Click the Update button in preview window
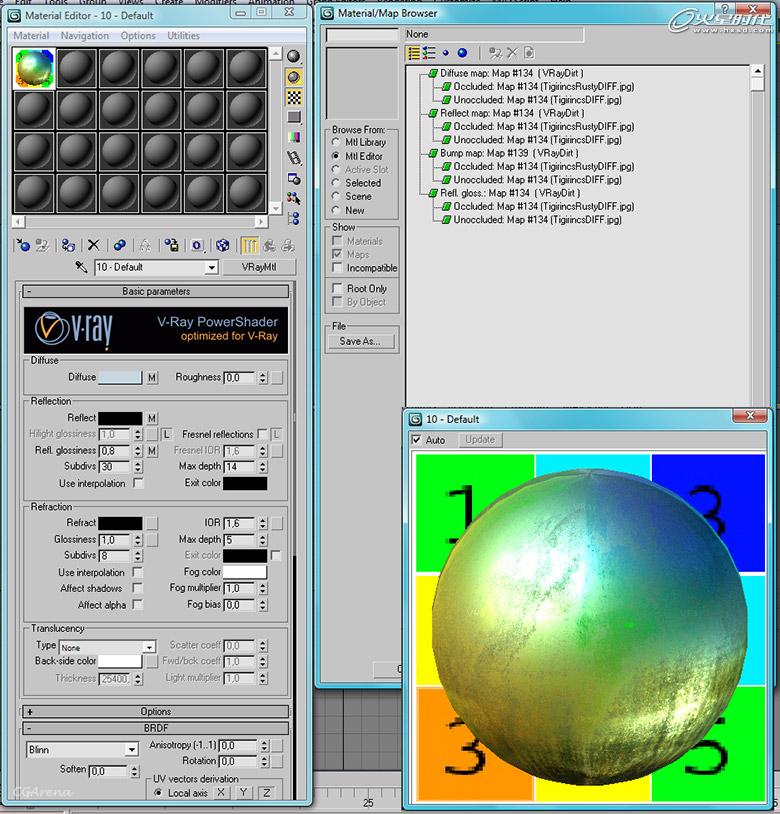 (x=480, y=440)
